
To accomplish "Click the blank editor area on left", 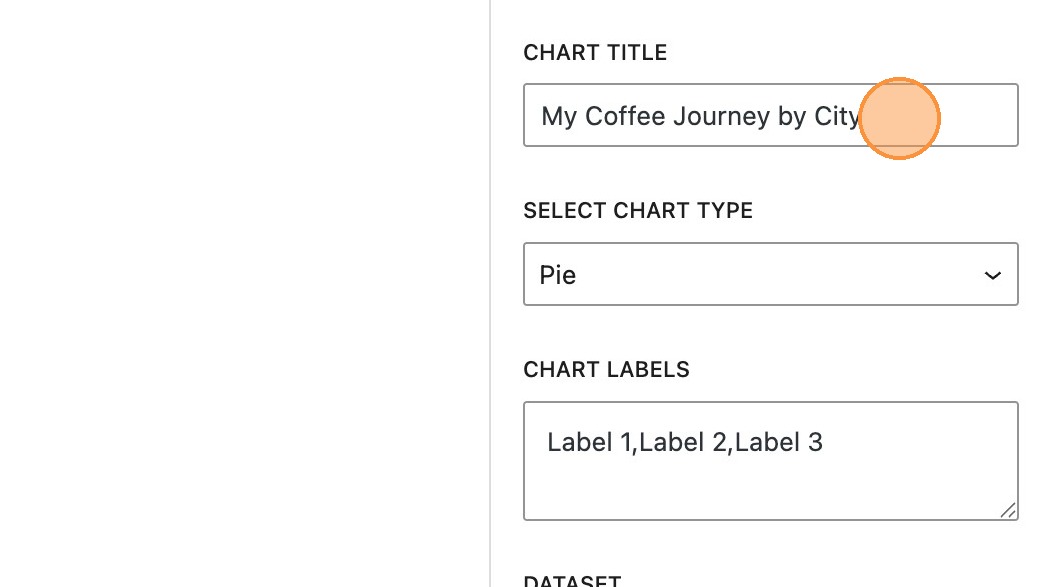I will [240, 300].
